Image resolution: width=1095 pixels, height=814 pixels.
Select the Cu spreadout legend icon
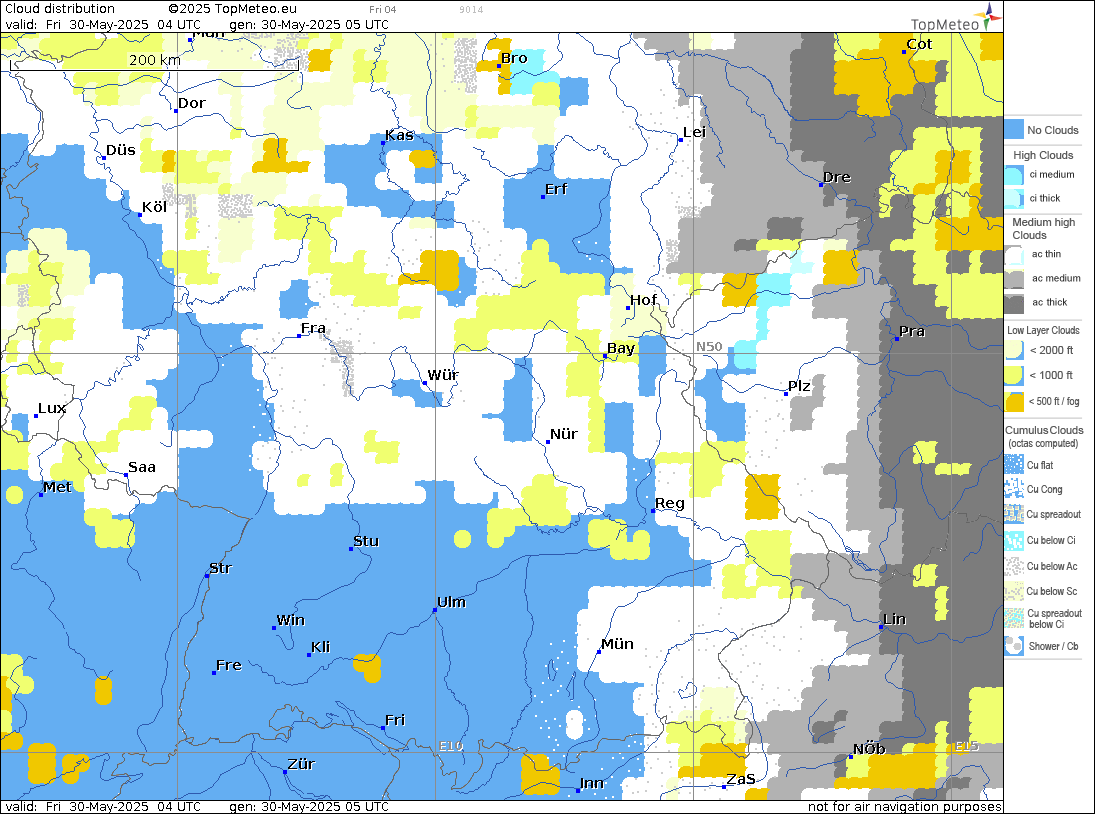pyautogui.click(x=1014, y=515)
